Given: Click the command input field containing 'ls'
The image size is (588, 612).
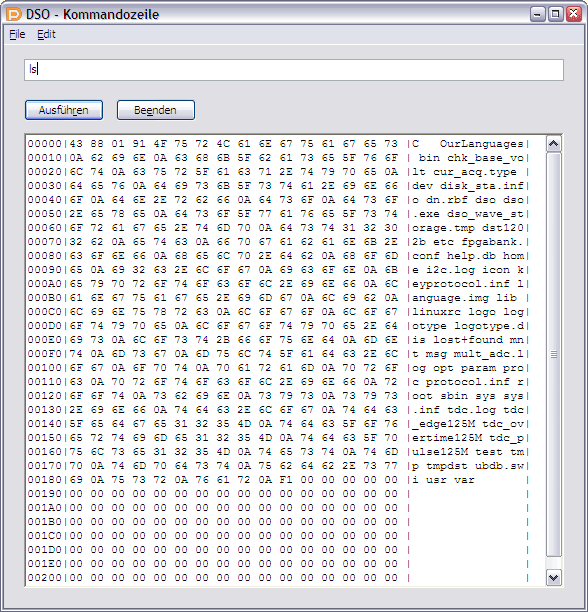Looking at the screenshot, I should point(294,70).
